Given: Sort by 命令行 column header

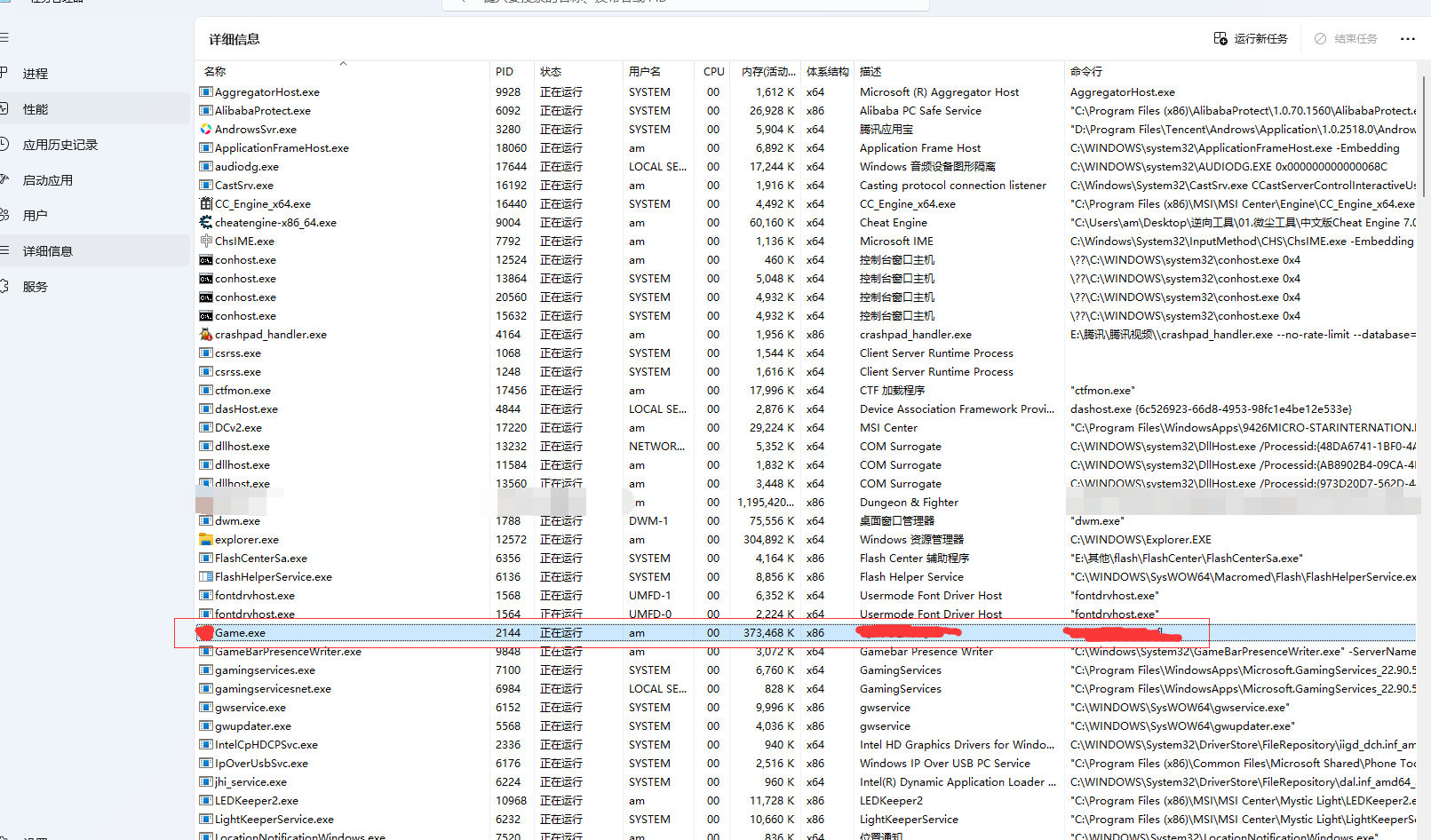Looking at the screenshot, I should tap(1241, 71).
